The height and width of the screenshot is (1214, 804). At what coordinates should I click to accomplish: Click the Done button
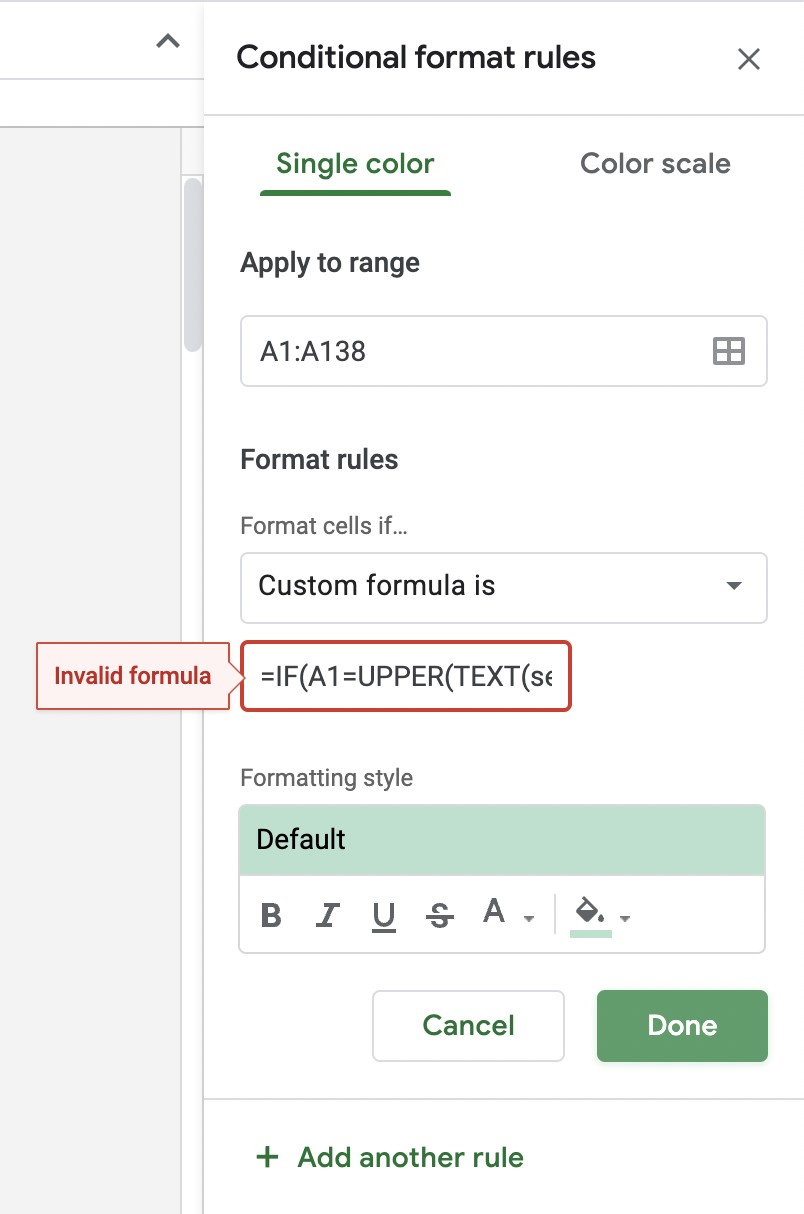point(682,1025)
